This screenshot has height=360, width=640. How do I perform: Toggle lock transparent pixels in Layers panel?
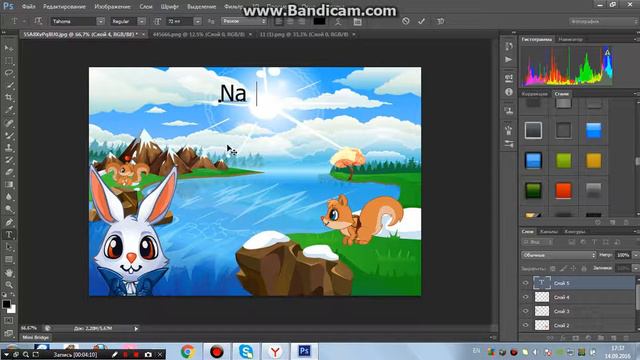click(x=553, y=268)
